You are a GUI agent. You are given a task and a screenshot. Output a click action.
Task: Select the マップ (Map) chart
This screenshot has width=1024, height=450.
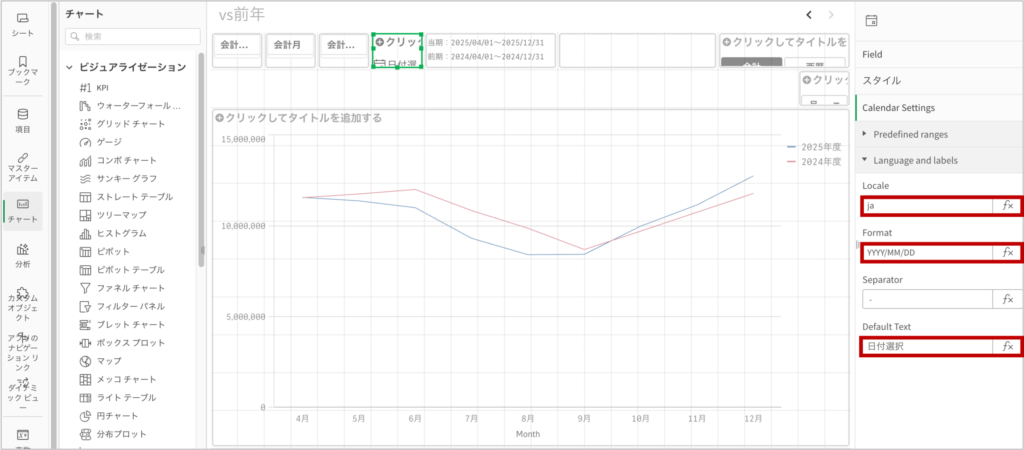coord(108,360)
